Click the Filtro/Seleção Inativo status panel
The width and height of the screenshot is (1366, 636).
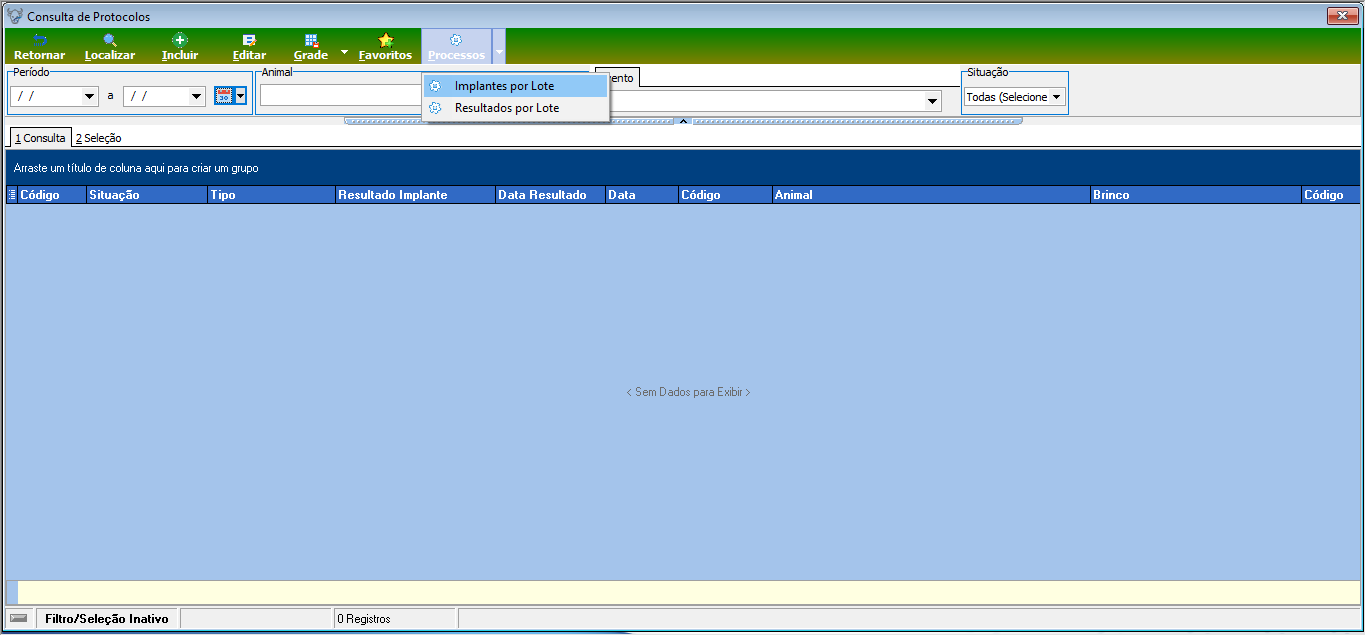tap(107, 619)
